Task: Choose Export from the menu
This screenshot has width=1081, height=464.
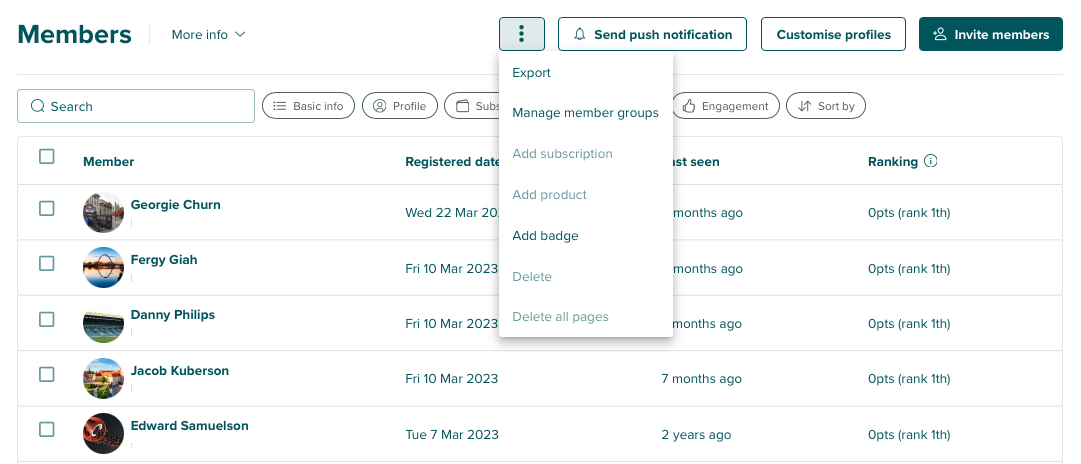Action: 531,73
